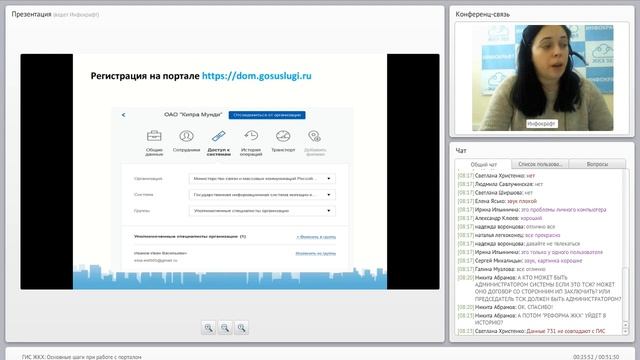
Task: Click the наталья легоконец: все прекрасно message
Action: click(x=509, y=235)
